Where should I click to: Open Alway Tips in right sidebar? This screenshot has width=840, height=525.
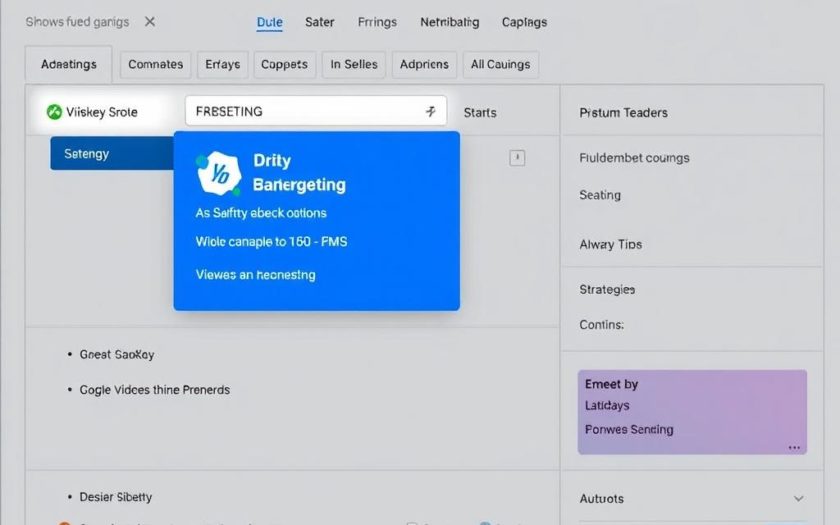(x=610, y=244)
